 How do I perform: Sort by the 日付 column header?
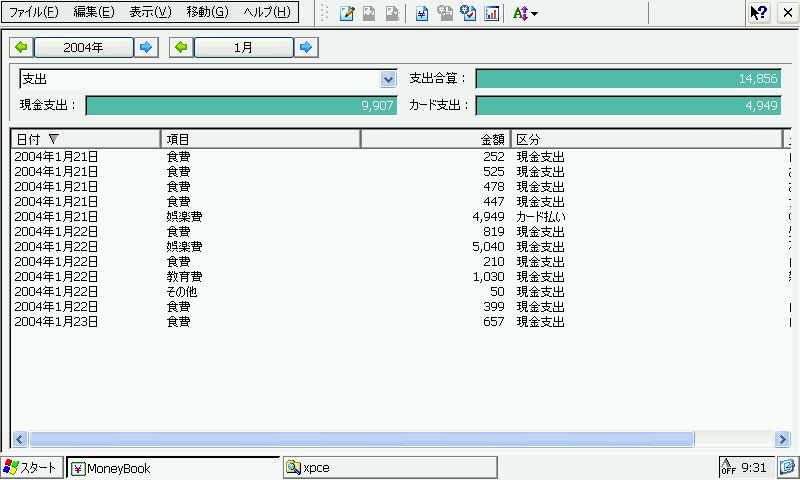(85, 139)
